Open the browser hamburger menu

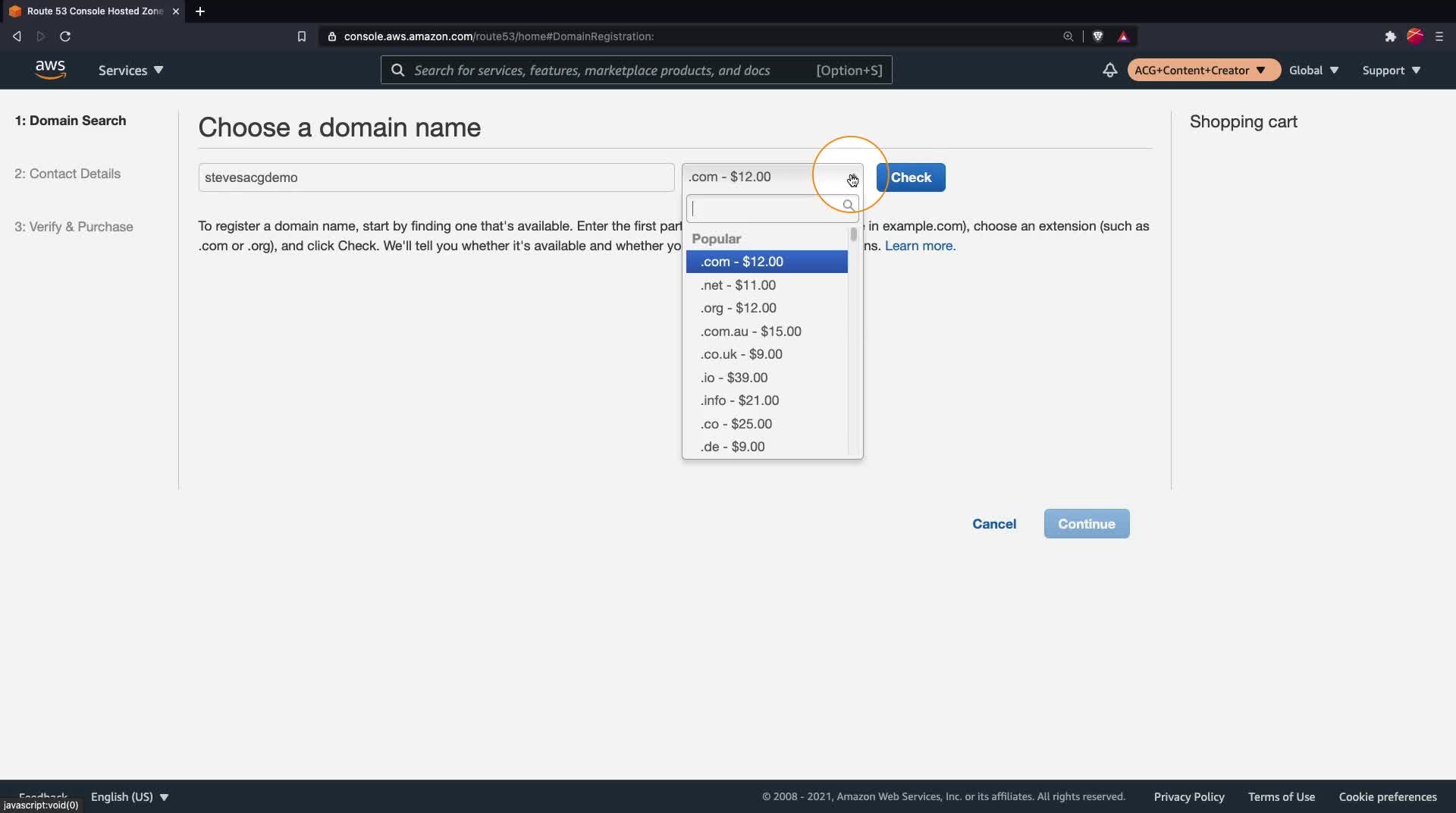coord(1439,36)
